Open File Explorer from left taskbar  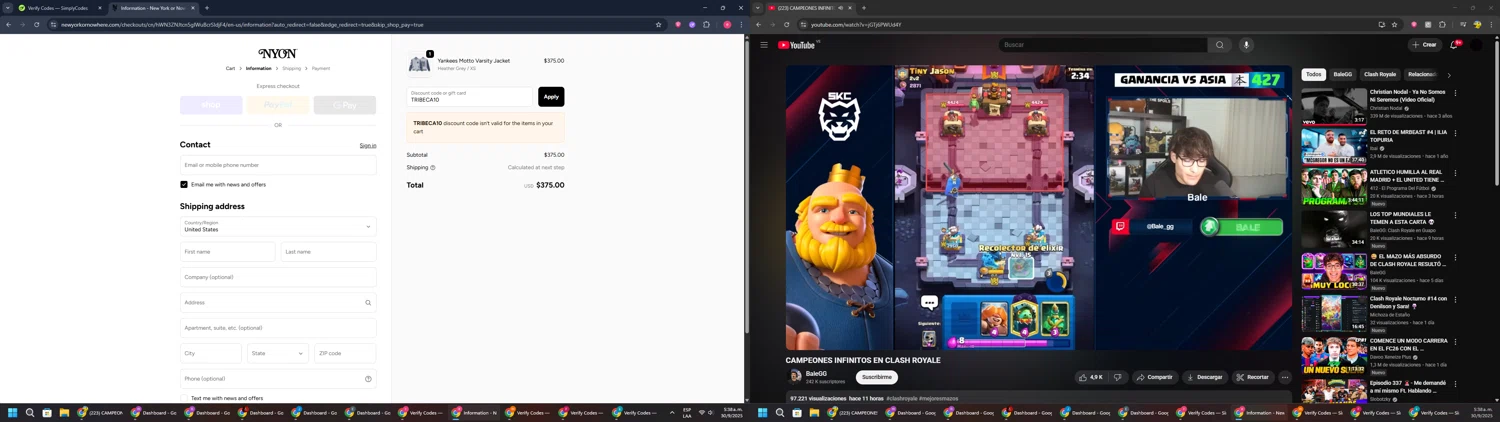64,412
